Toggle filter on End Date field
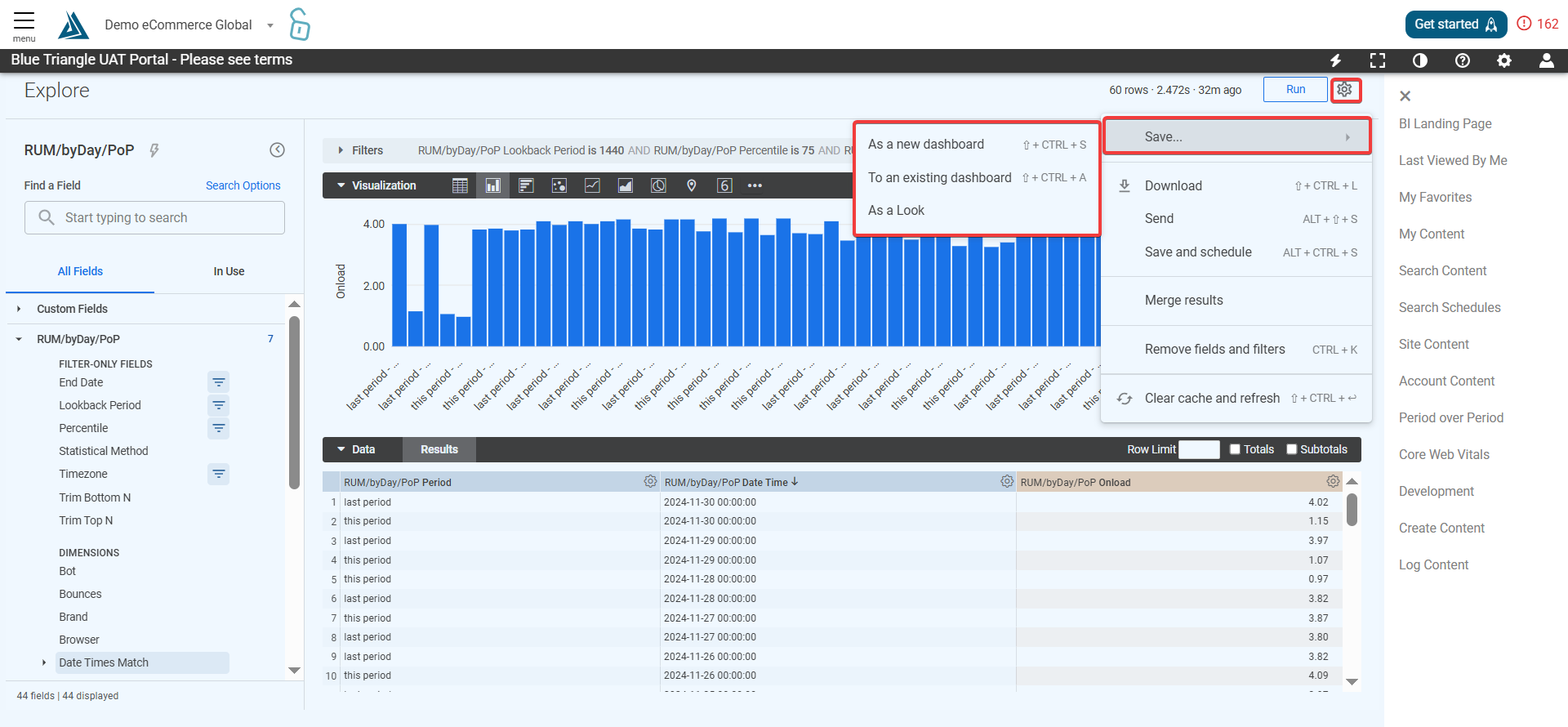1568x727 pixels. [x=218, y=382]
